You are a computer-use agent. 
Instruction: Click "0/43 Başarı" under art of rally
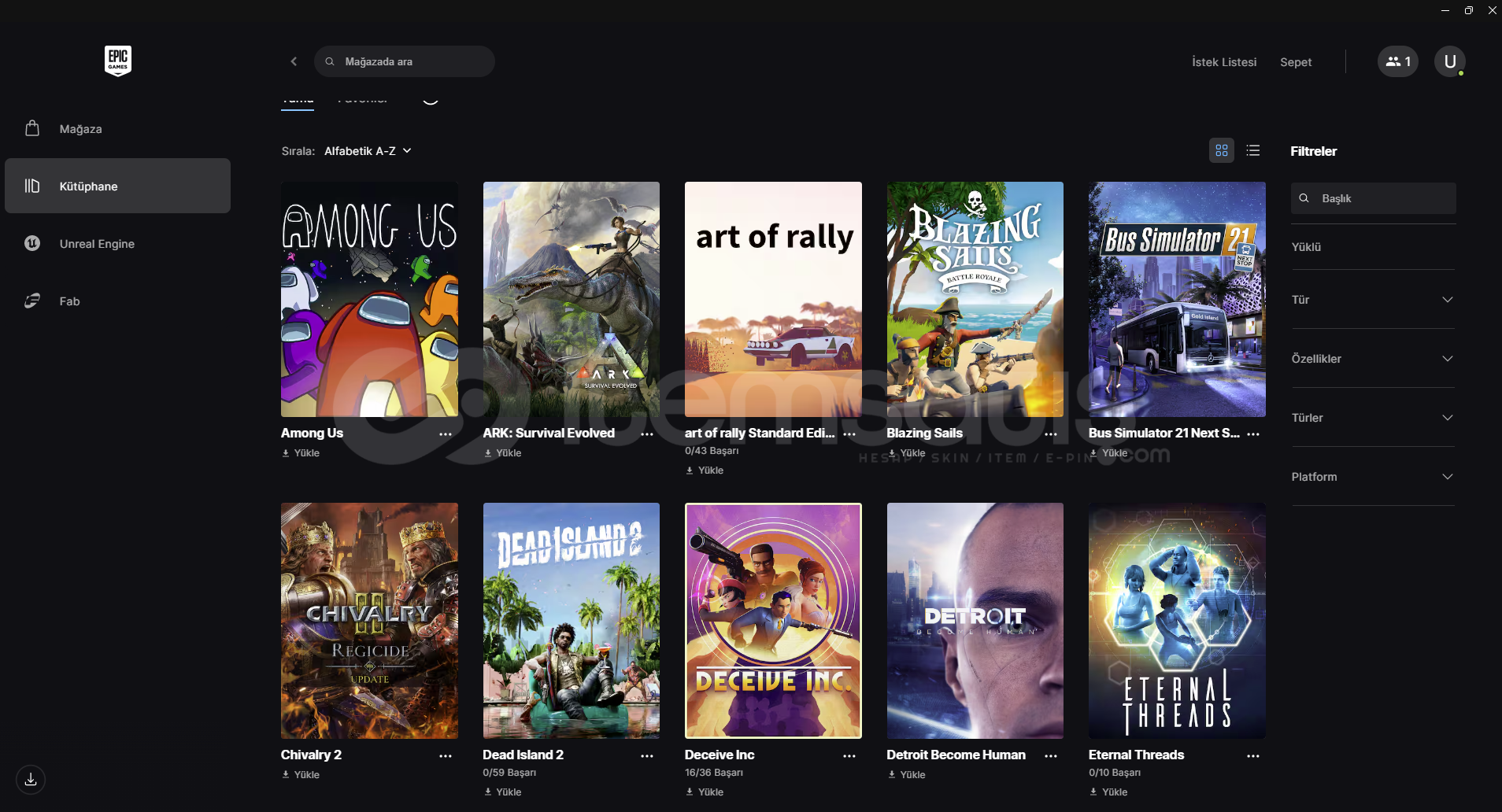tap(712, 451)
